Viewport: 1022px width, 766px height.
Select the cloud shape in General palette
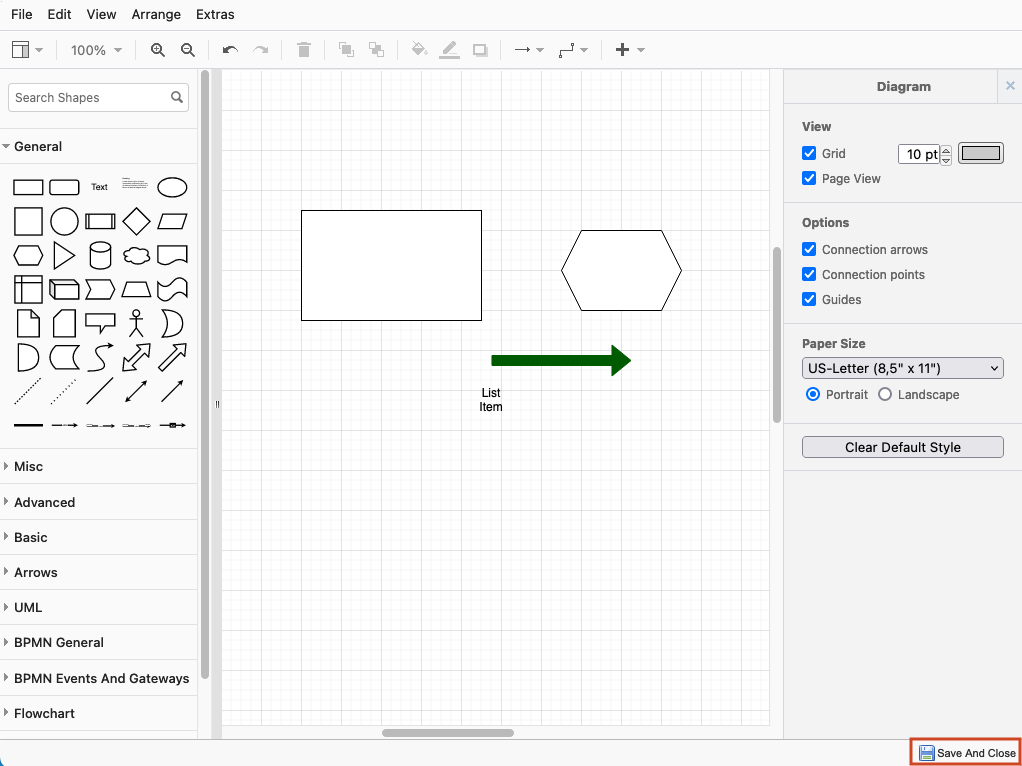click(136, 255)
